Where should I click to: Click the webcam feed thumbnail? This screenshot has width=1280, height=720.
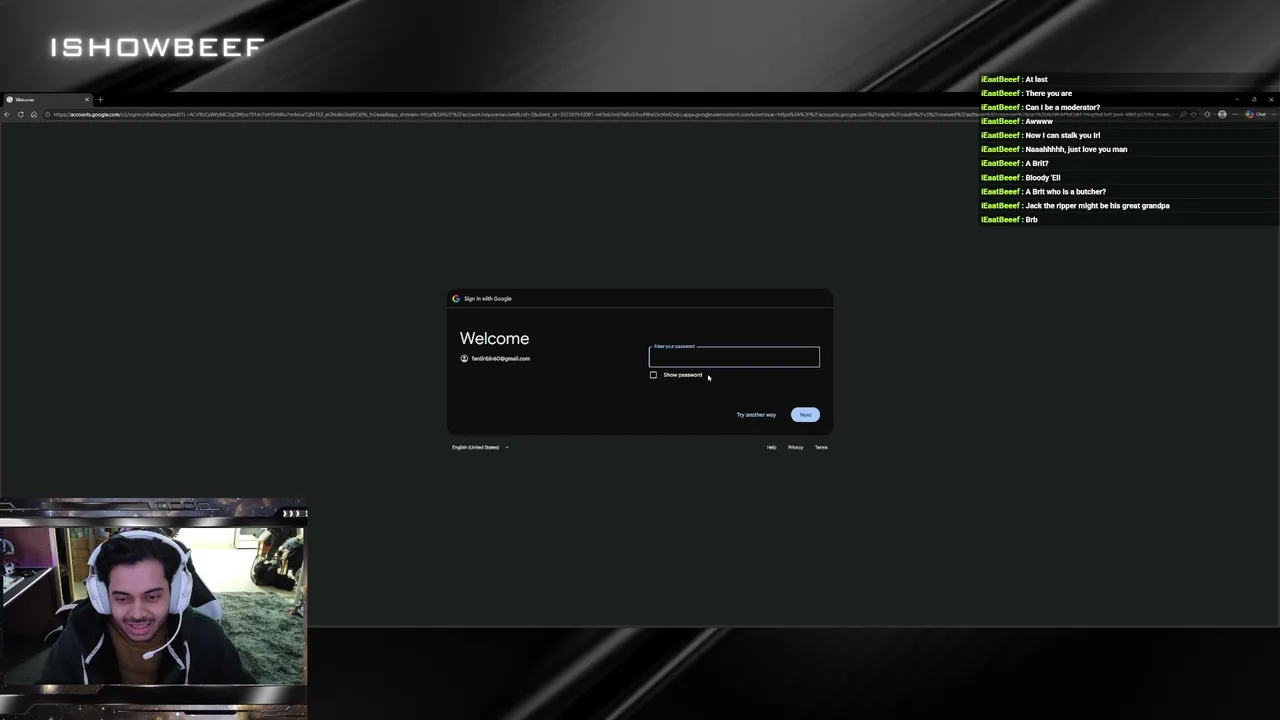[153, 605]
